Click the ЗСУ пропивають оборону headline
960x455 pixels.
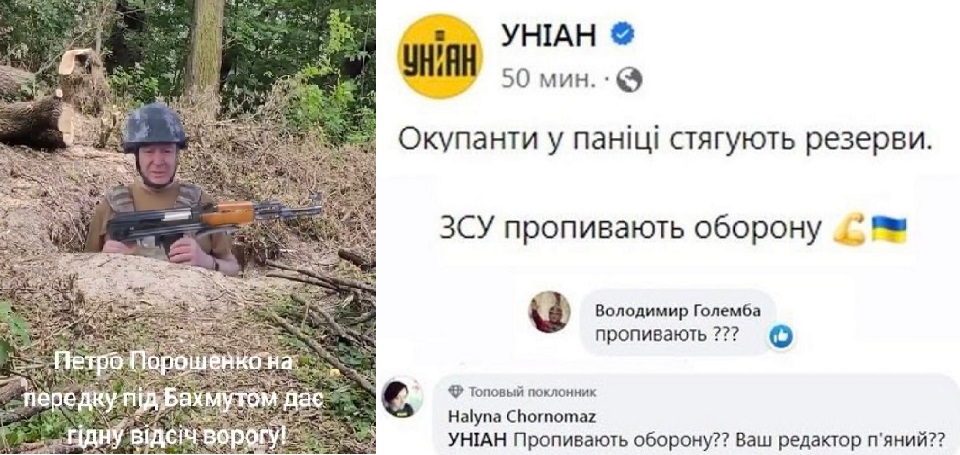pos(631,230)
